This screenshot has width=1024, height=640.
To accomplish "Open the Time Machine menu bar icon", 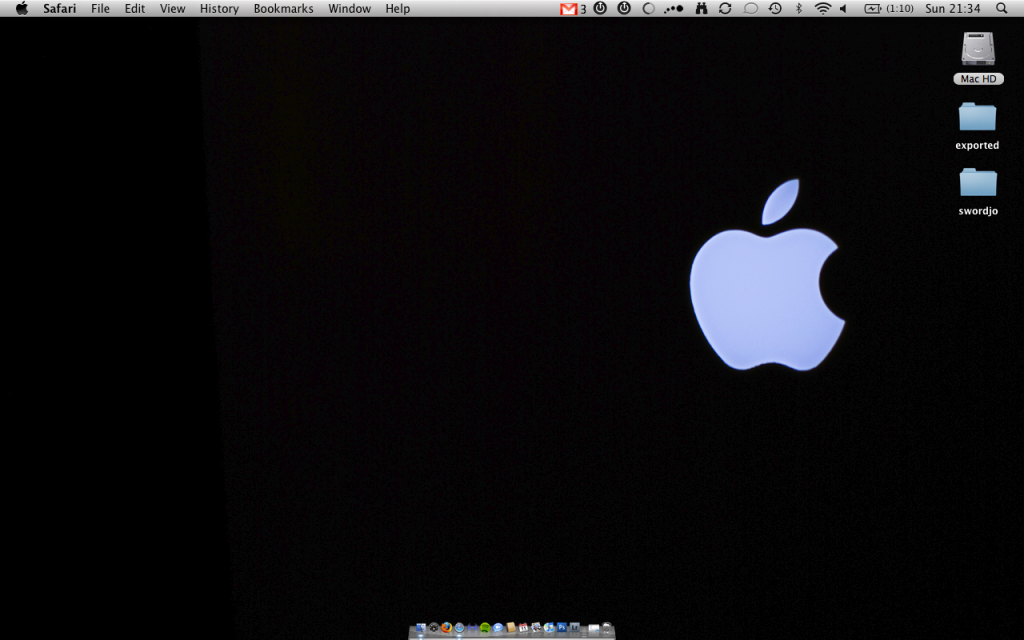I will pos(775,8).
